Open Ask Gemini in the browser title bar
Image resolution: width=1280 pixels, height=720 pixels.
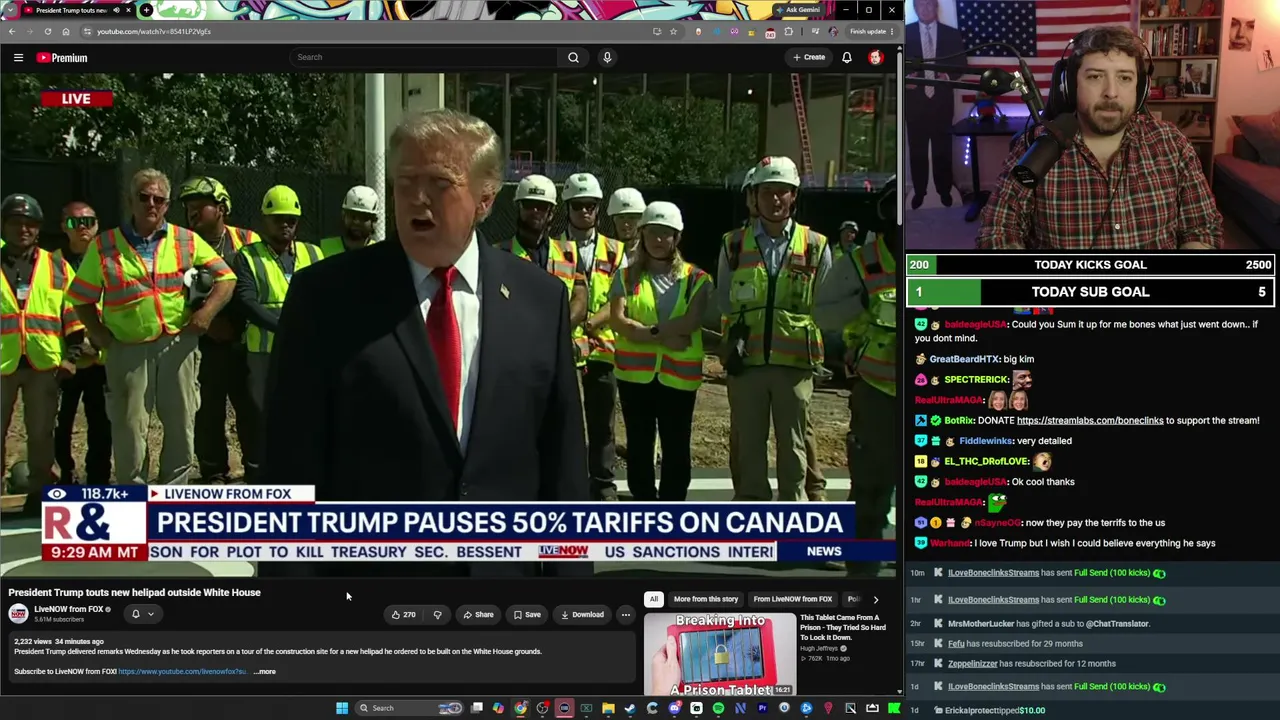[798, 10]
